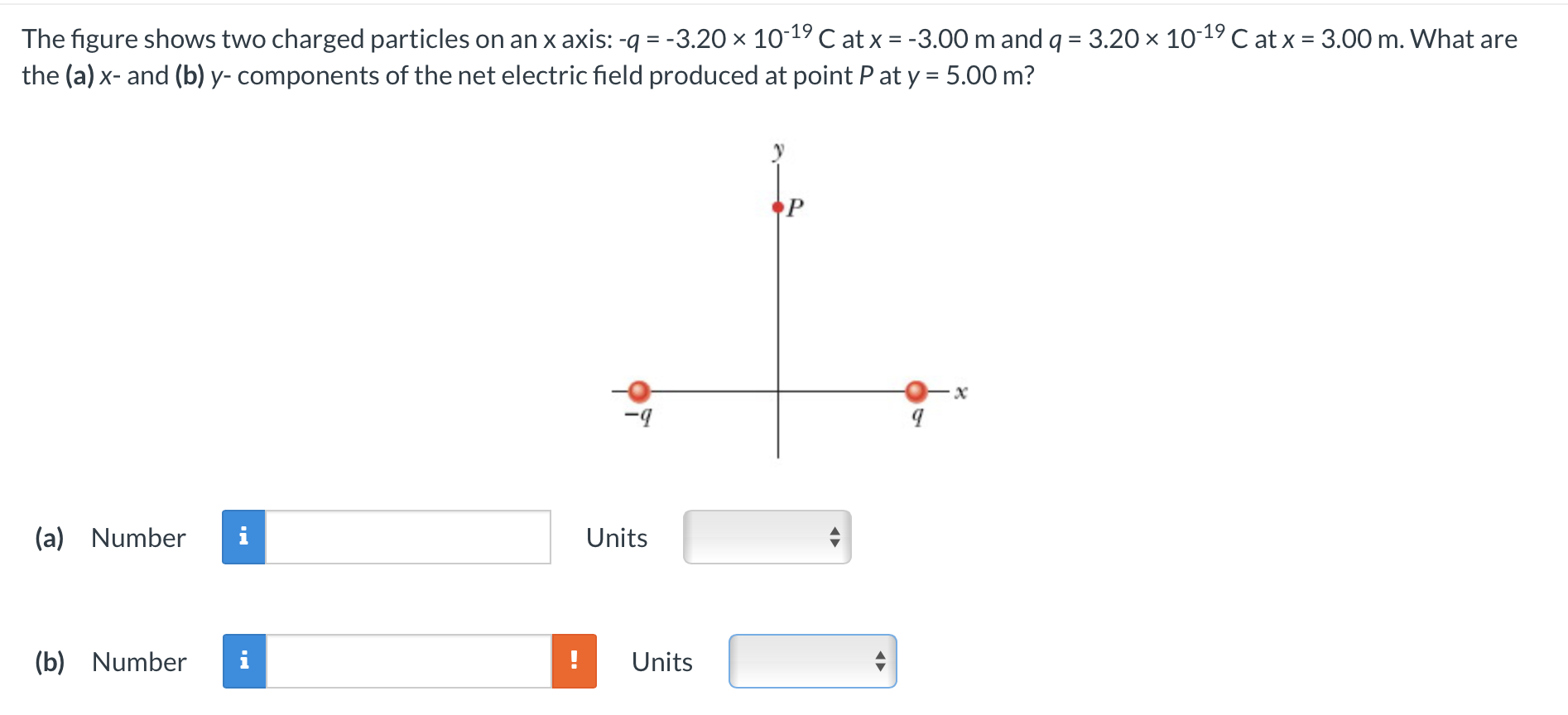
Task: Click the blue info icon for part (b)
Action: [243, 660]
